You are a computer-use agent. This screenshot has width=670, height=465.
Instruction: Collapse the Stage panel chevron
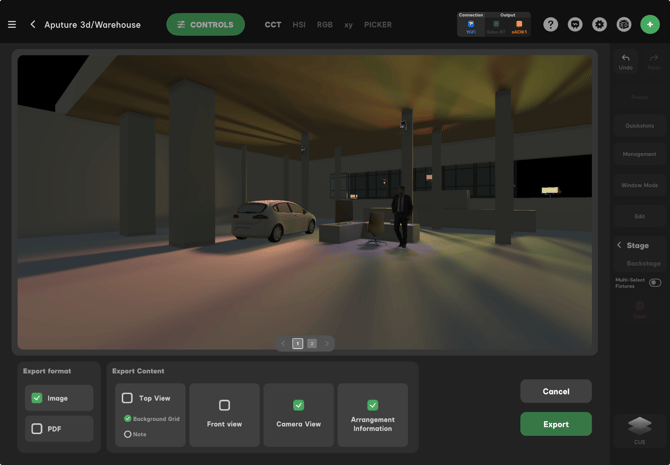click(619, 245)
